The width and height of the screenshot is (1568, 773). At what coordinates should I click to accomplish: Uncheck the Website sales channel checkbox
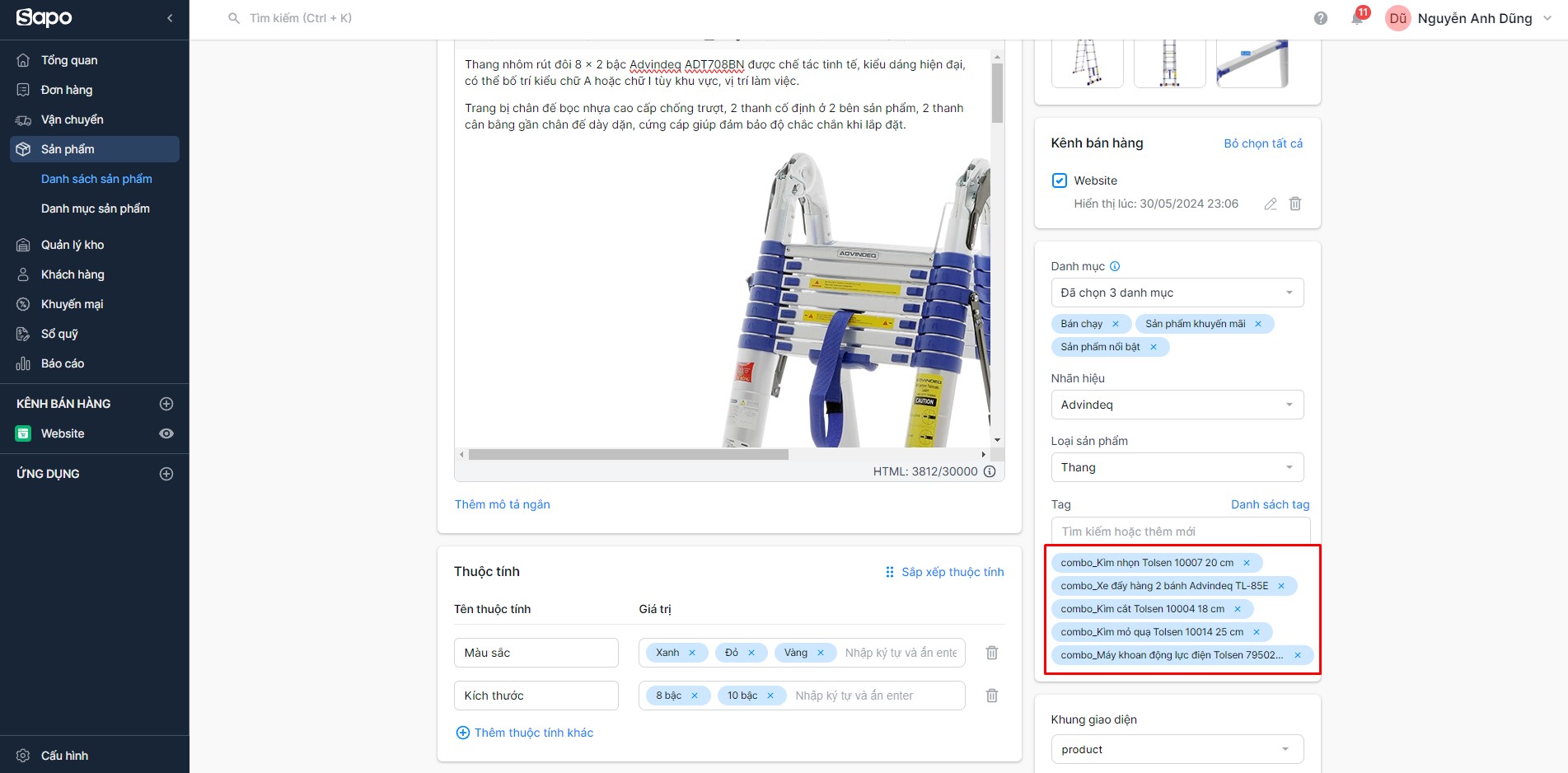point(1060,180)
